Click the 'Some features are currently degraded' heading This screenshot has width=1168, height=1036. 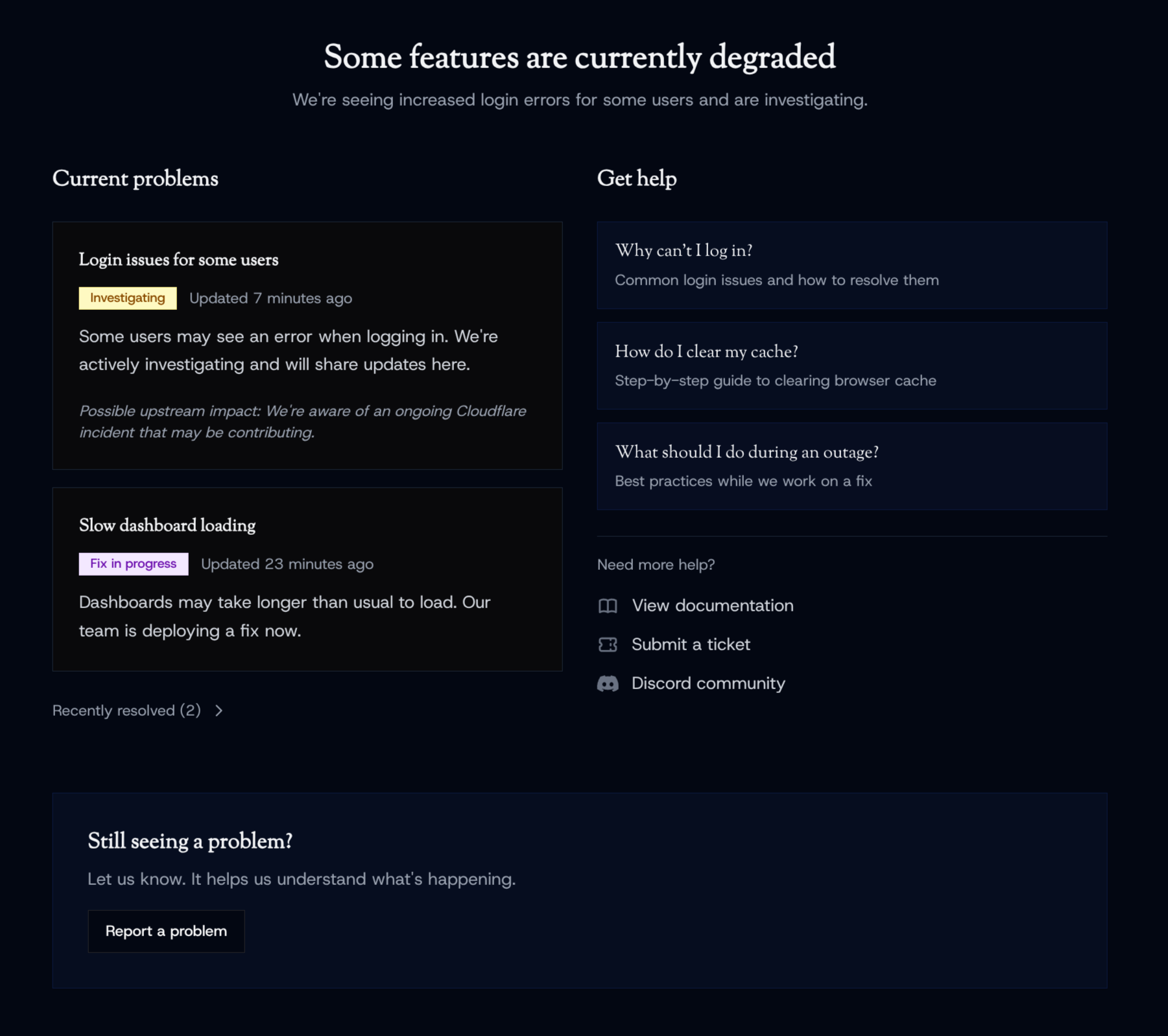pos(579,58)
